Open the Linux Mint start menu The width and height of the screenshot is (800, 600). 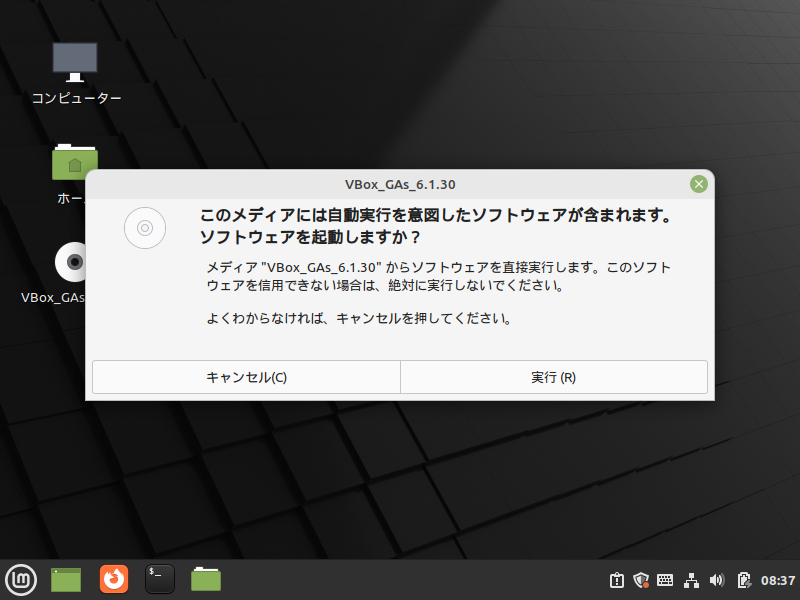tap(21, 580)
